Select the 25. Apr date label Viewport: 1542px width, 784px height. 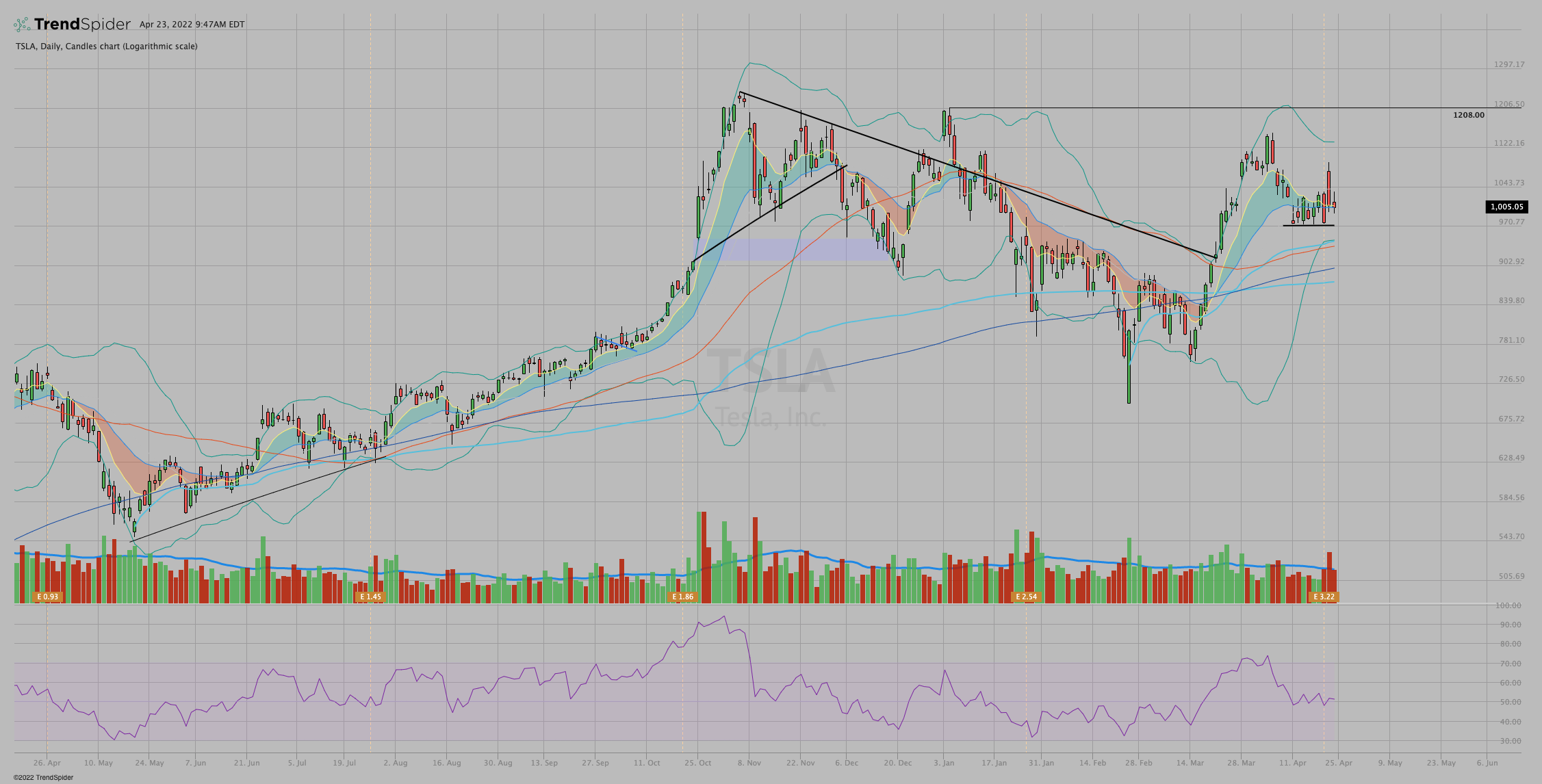1339,763
